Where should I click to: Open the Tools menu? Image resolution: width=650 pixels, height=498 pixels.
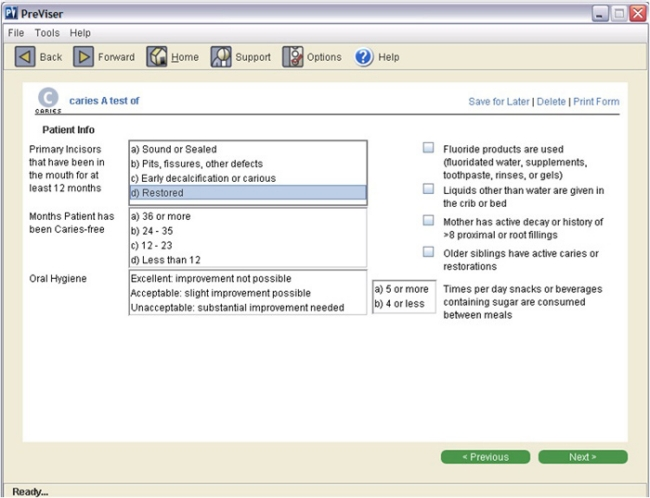pyautogui.click(x=47, y=33)
